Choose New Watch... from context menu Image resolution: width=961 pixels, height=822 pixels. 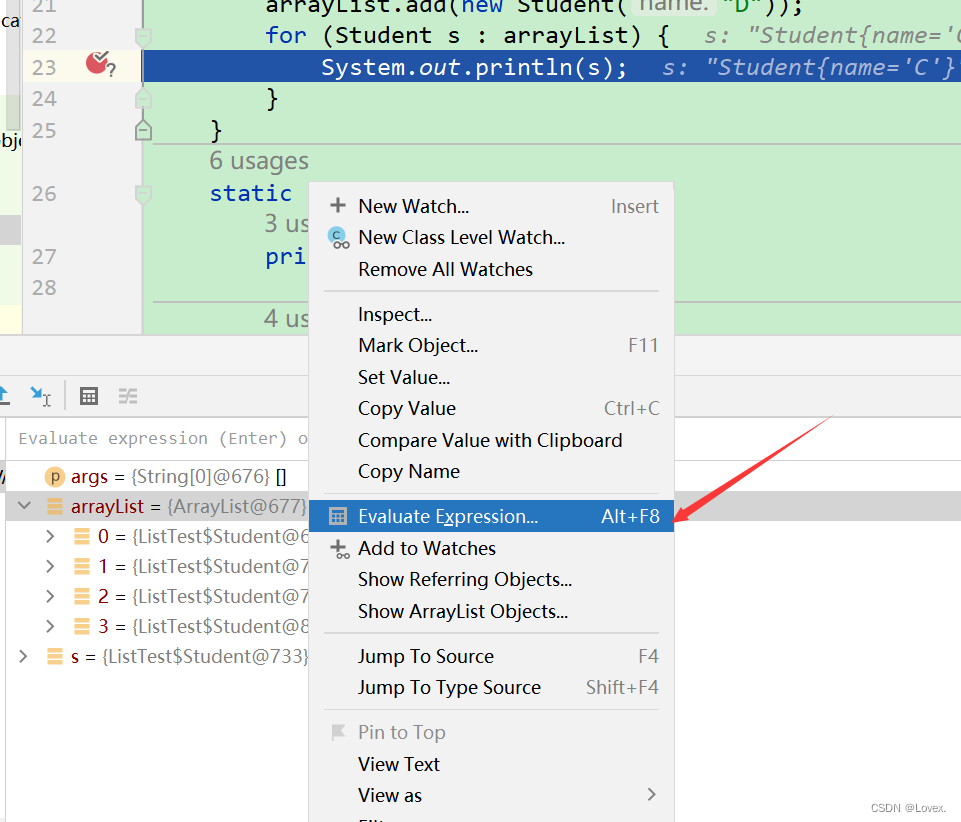[491, 206]
